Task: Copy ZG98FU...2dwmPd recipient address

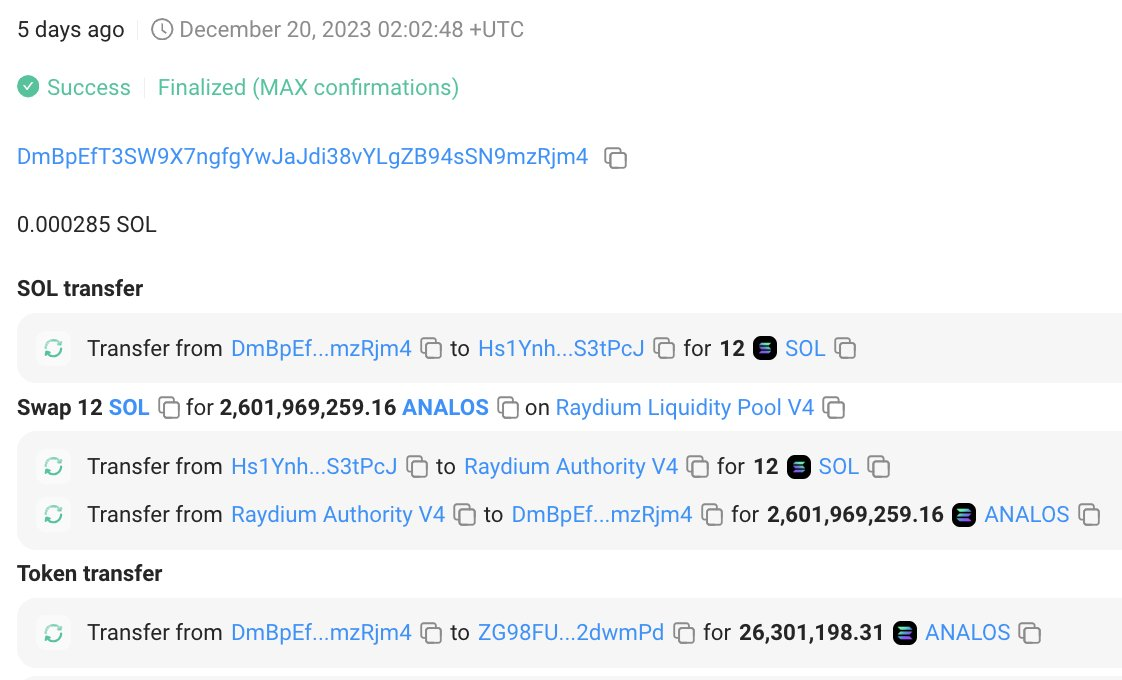Action: point(684,633)
